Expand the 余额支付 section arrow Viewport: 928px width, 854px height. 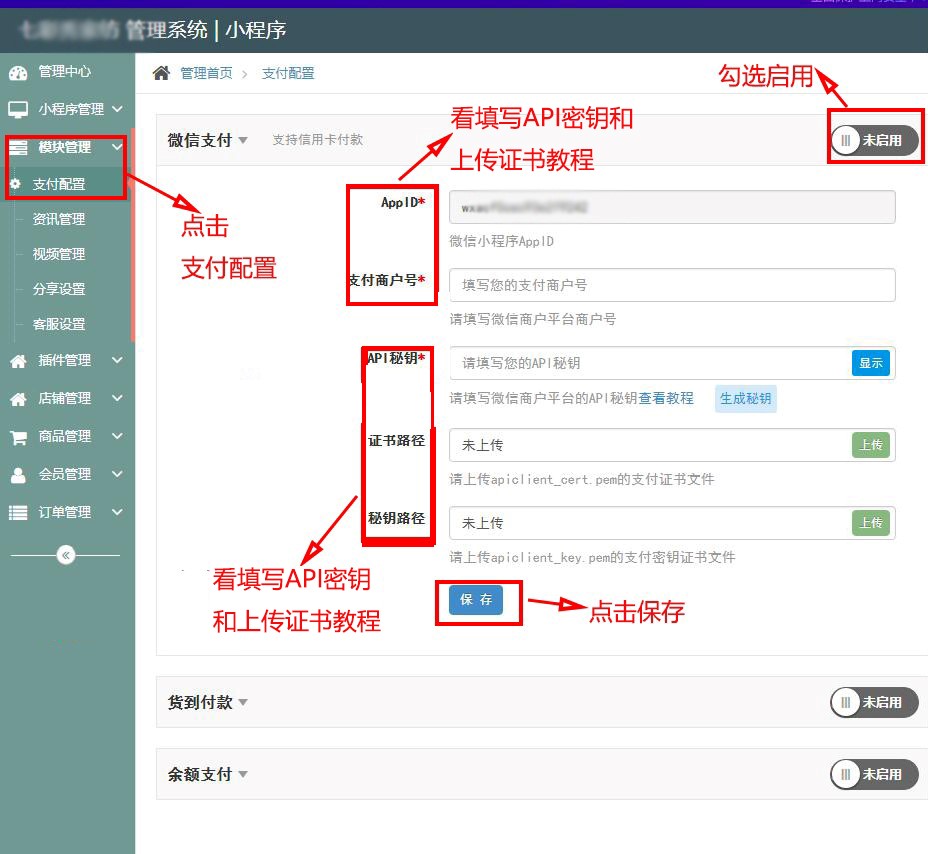pos(243,774)
